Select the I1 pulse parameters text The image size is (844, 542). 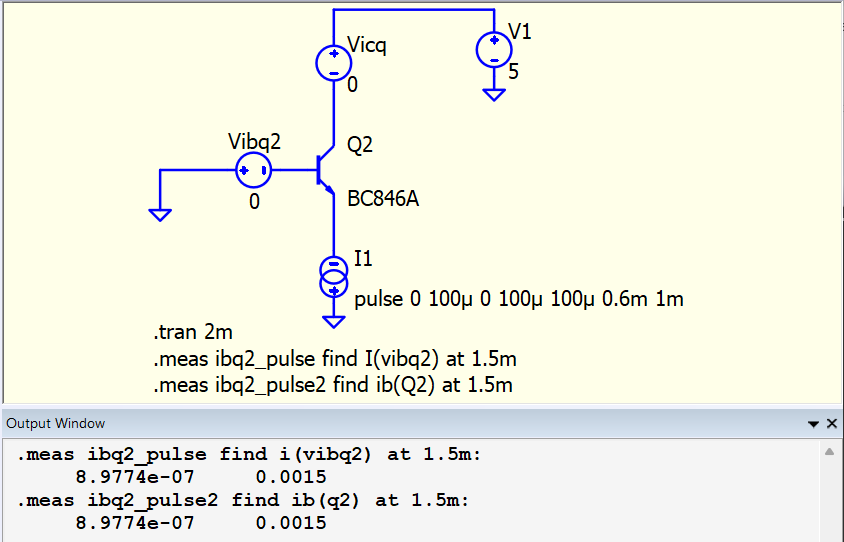(519, 299)
